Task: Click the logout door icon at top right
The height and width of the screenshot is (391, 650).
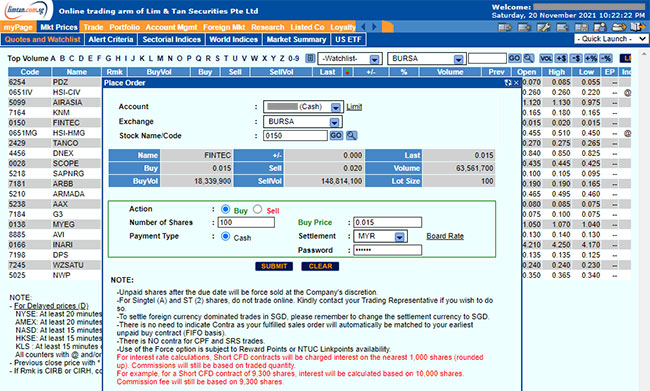Action: [x=638, y=27]
